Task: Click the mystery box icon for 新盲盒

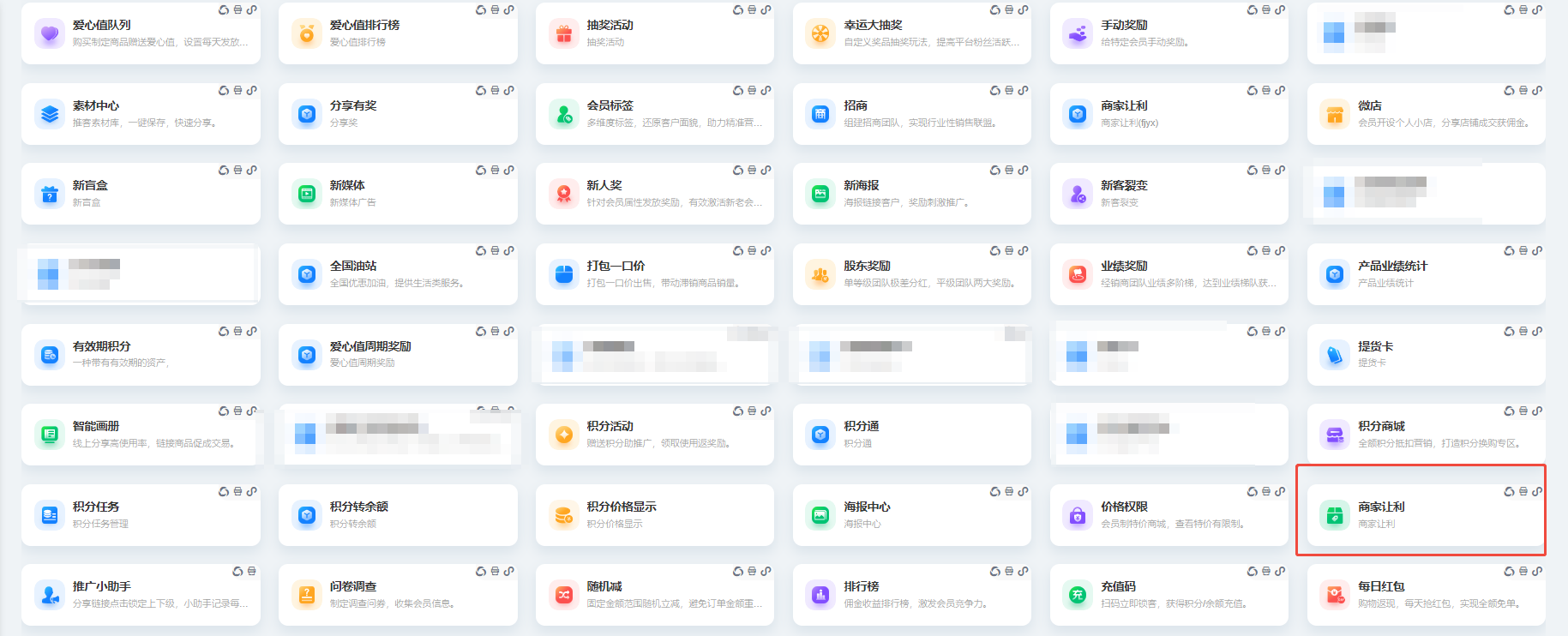Action: [x=50, y=194]
